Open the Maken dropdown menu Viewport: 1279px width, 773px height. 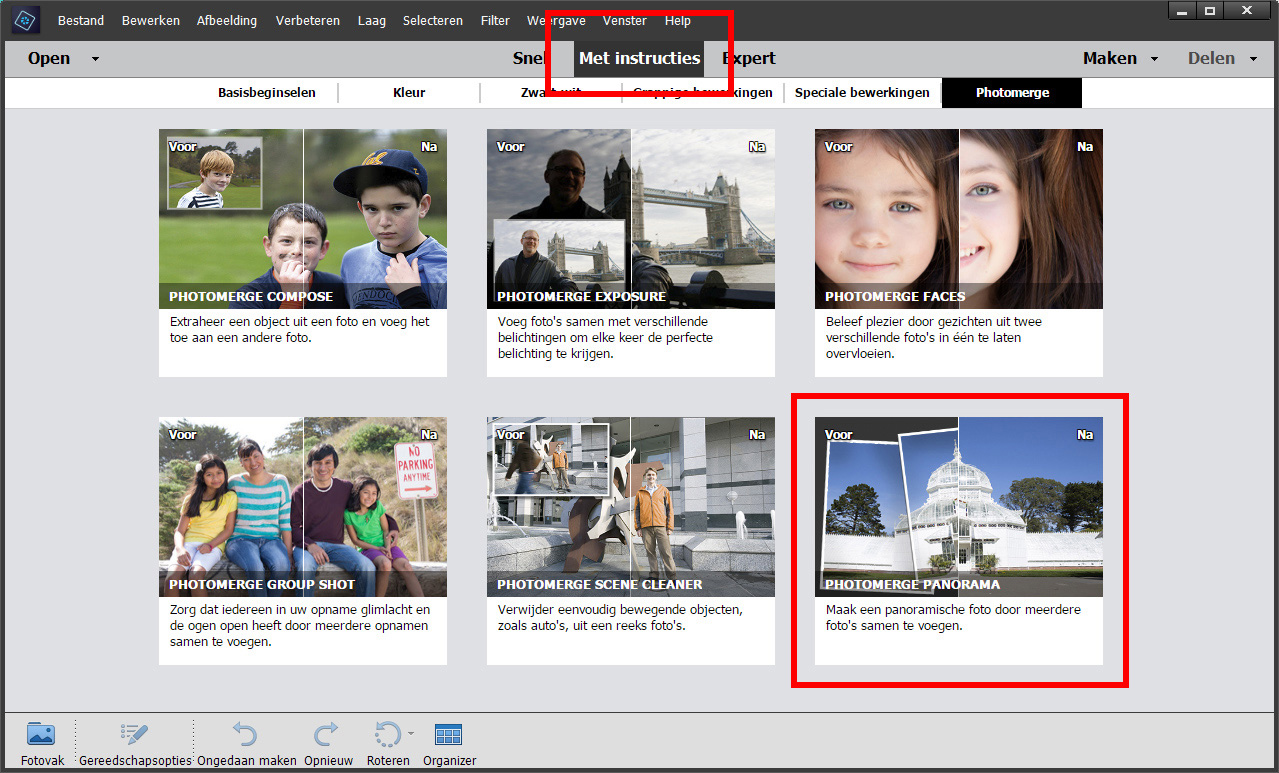pos(1154,59)
